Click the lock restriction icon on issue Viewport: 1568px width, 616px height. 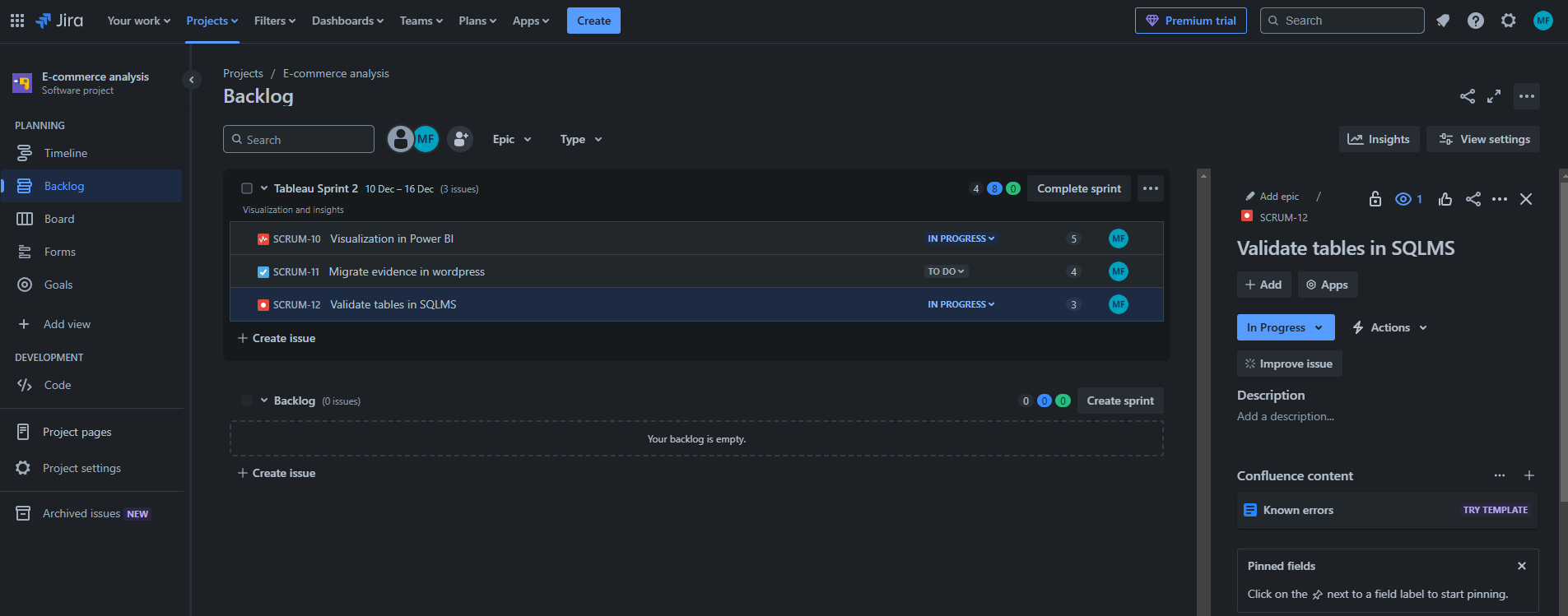pos(1375,199)
